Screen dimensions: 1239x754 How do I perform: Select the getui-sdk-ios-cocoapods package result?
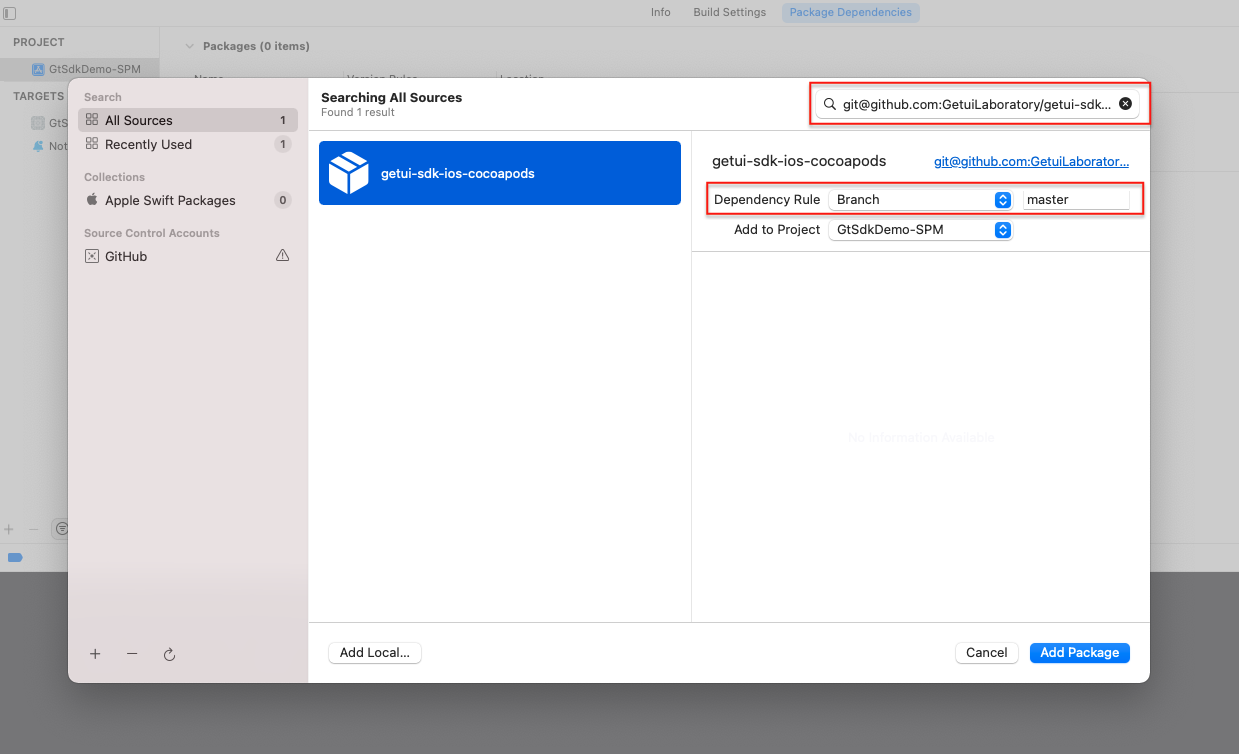500,173
